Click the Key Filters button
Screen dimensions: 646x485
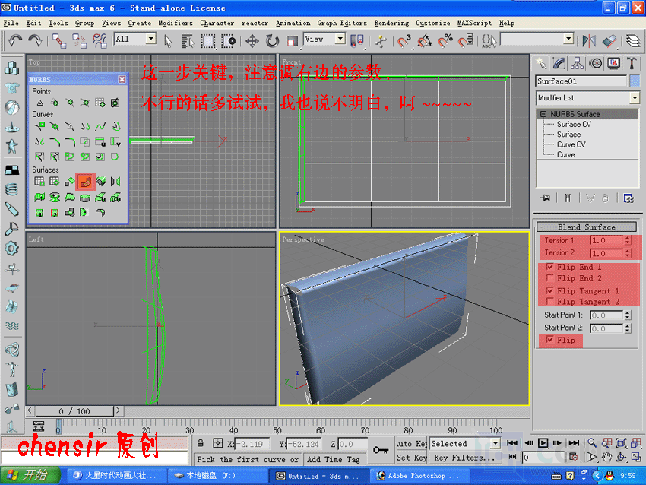coord(464,458)
